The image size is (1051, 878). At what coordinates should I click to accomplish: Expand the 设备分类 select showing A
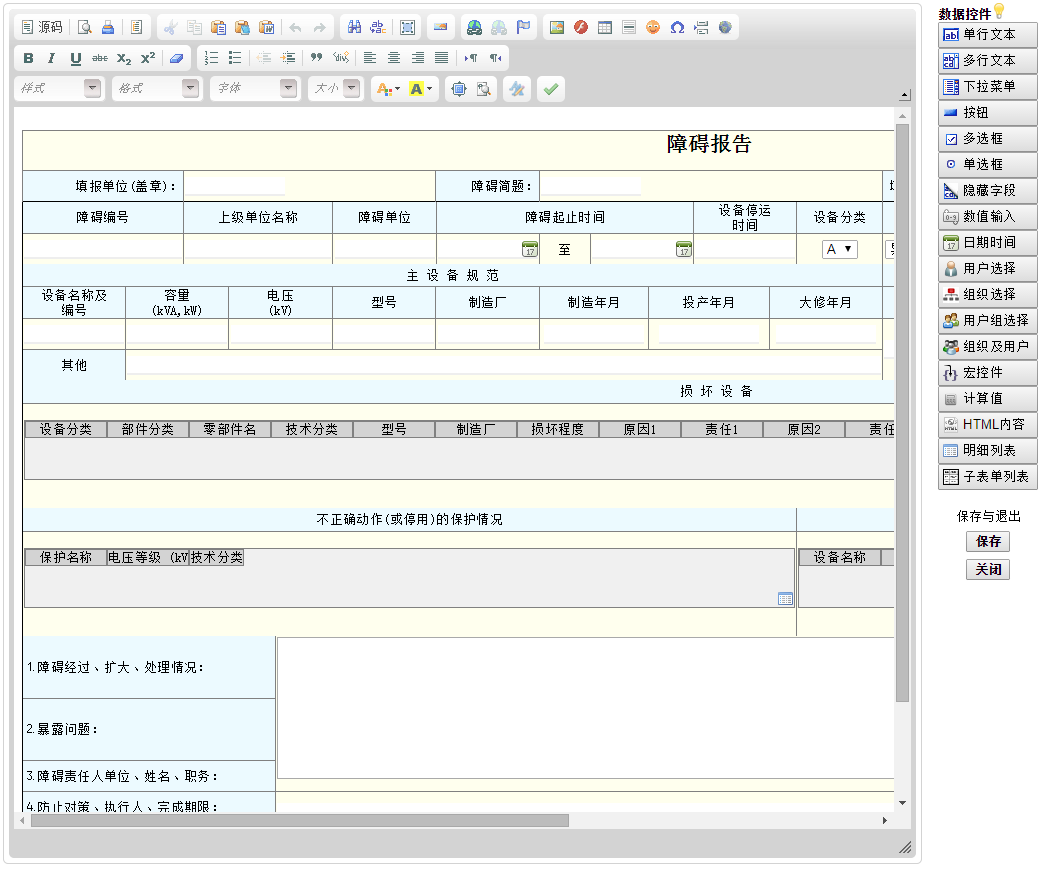pyautogui.click(x=839, y=250)
